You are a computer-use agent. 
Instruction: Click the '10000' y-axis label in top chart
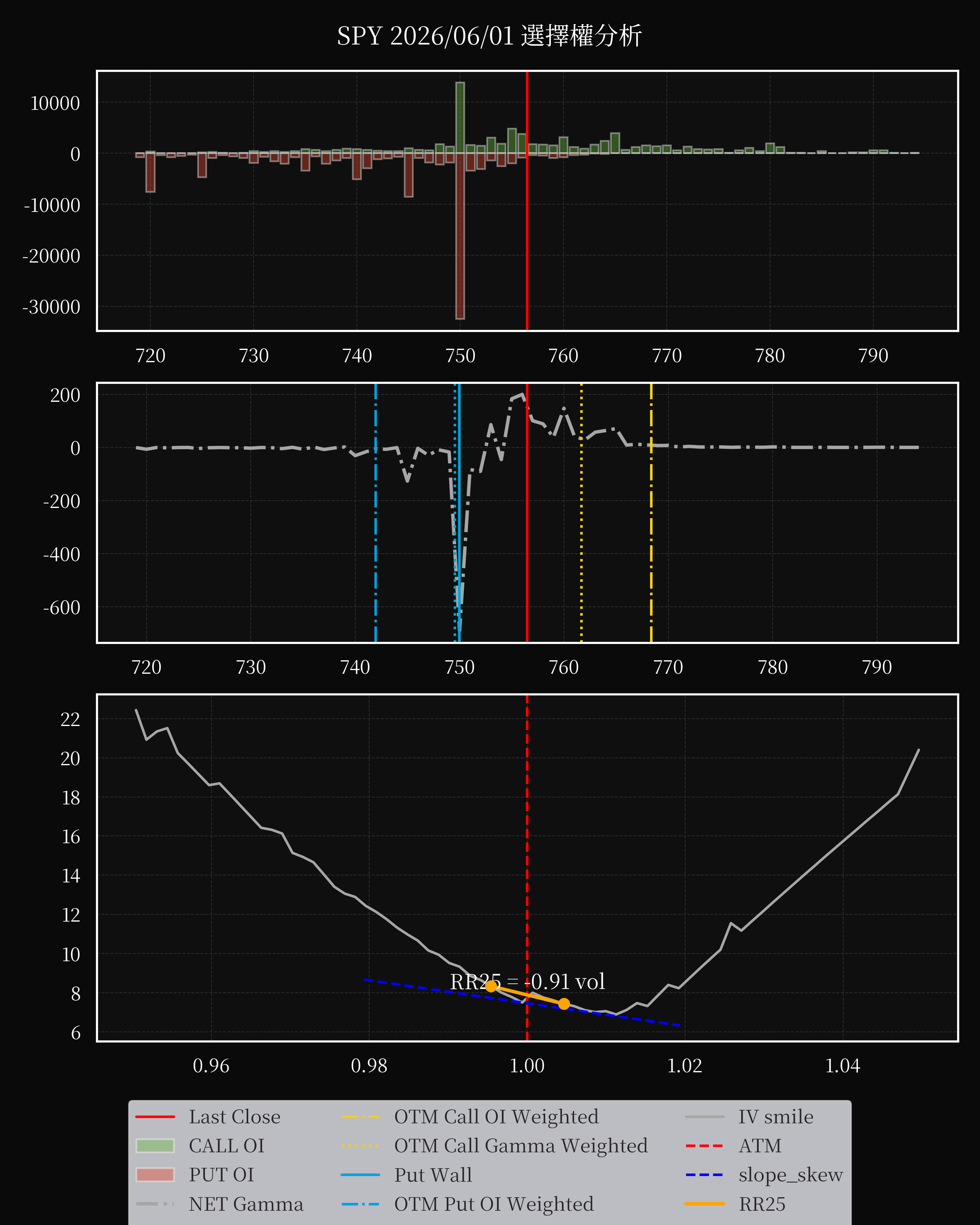55,103
